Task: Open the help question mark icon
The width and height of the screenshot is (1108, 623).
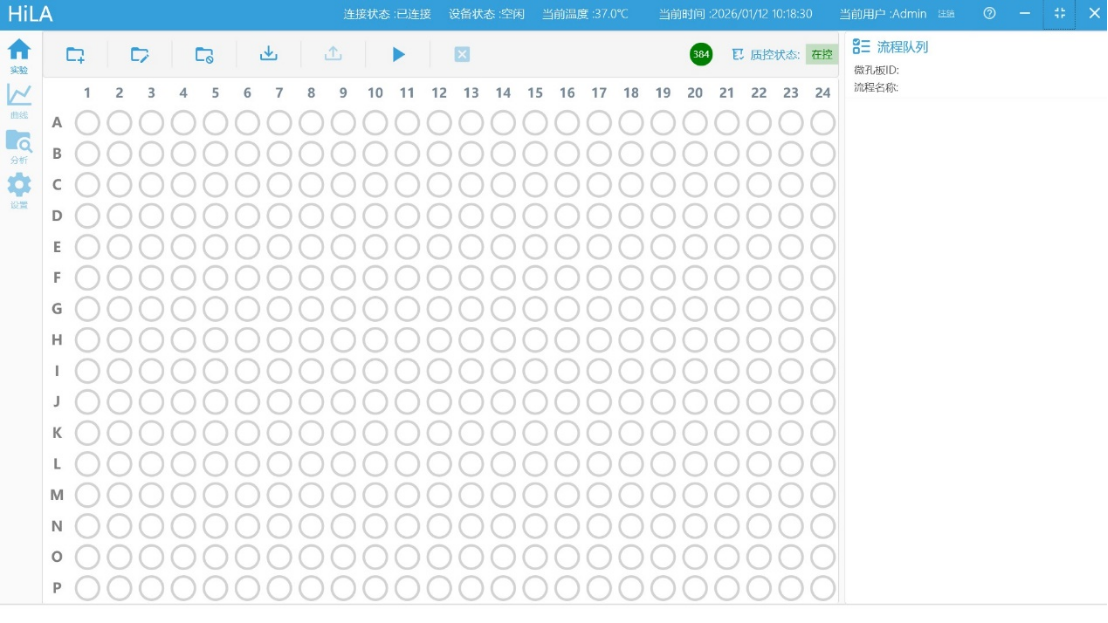Action: pyautogui.click(x=989, y=14)
